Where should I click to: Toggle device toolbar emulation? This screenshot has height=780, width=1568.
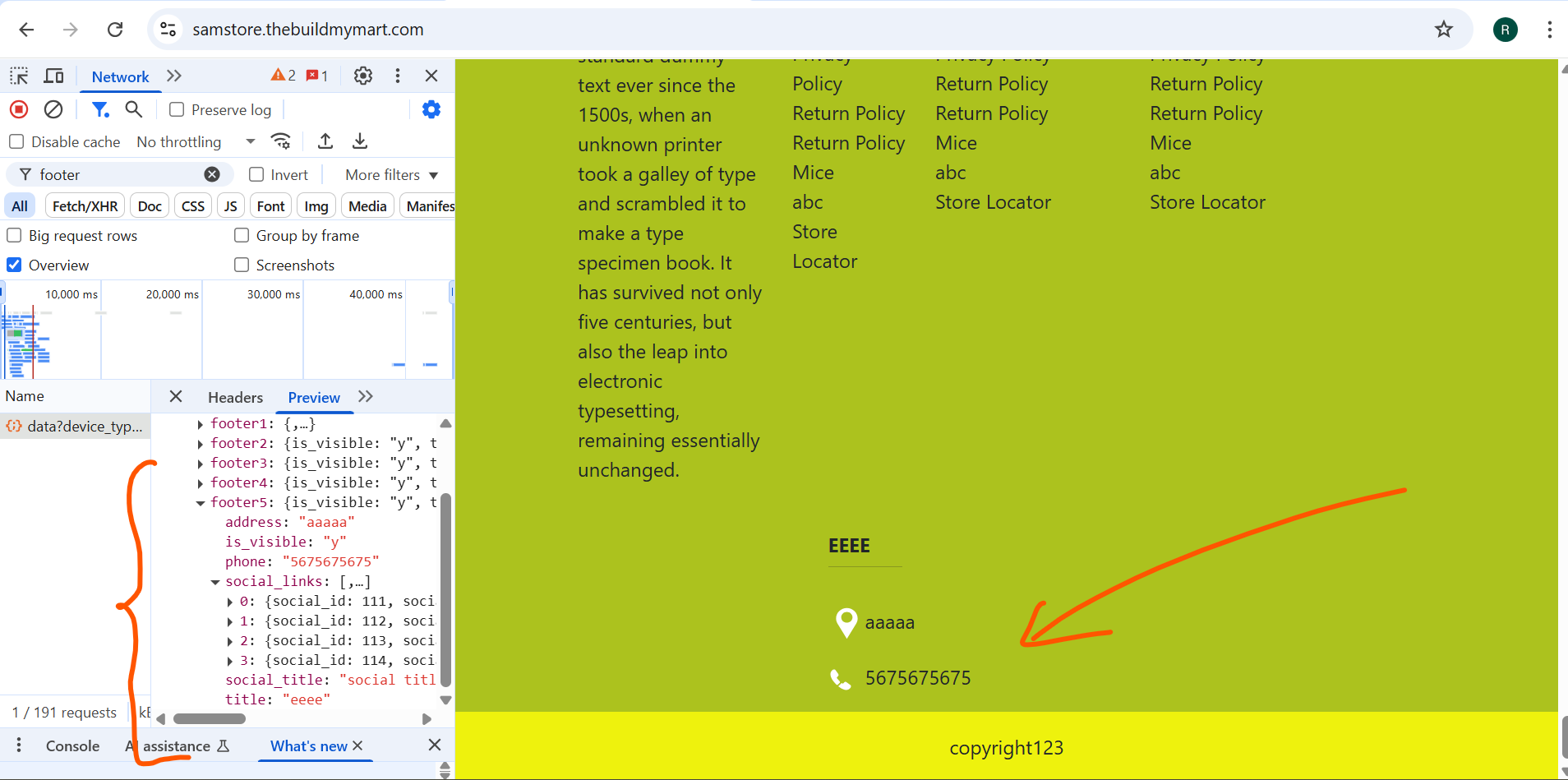[53, 76]
